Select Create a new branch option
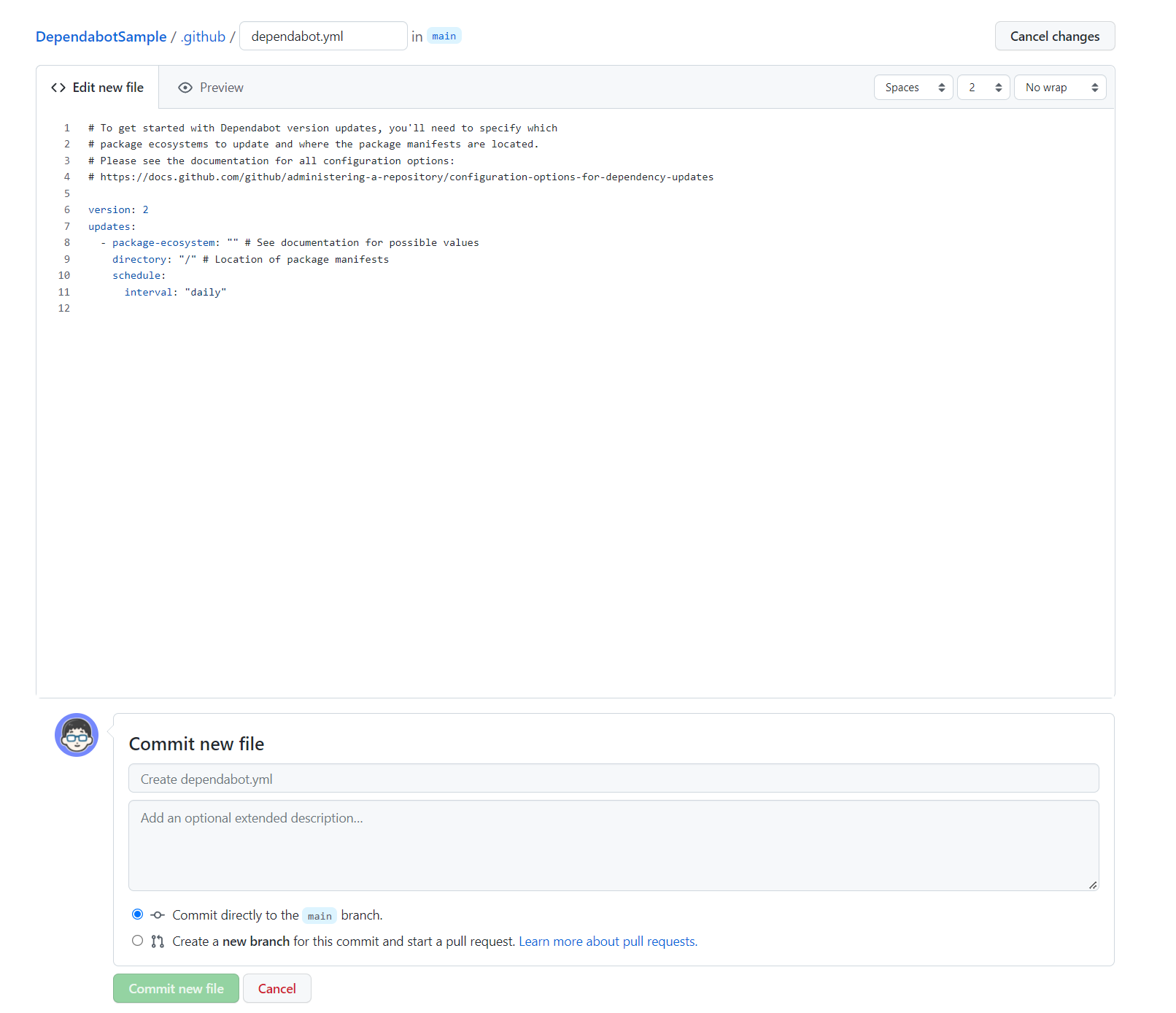Screen dimensions: 1176x1013 tap(137, 940)
